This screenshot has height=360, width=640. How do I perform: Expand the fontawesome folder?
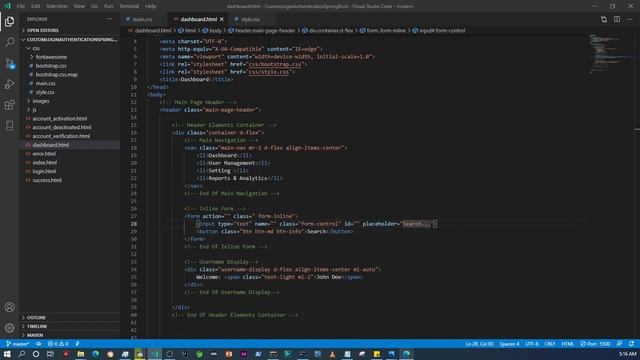(x=51, y=57)
